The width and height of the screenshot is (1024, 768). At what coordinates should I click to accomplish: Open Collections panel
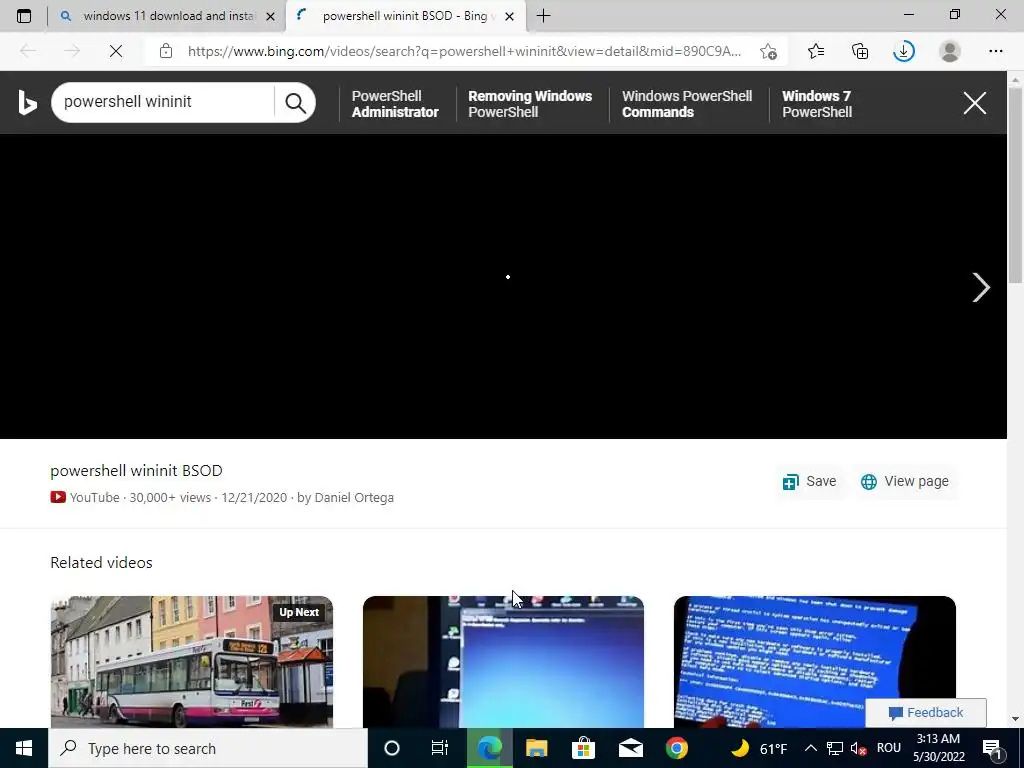tap(860, 51)
